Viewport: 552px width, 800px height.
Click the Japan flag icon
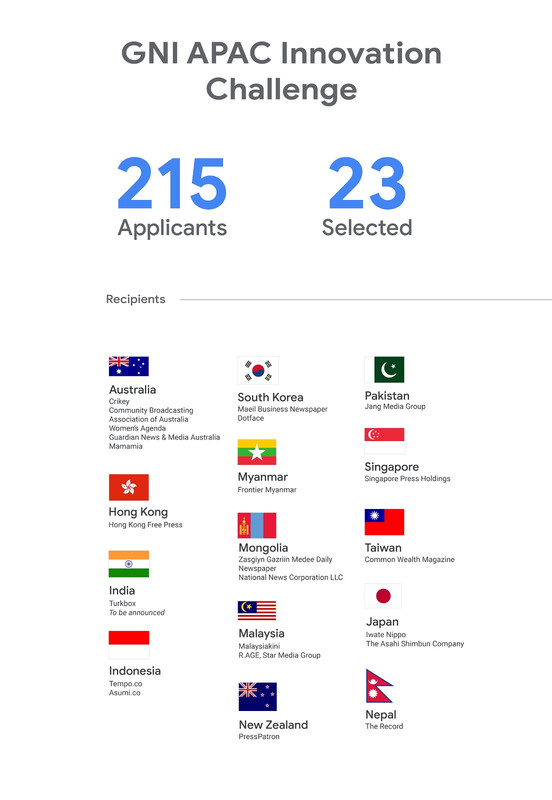[x=383, y=596]
